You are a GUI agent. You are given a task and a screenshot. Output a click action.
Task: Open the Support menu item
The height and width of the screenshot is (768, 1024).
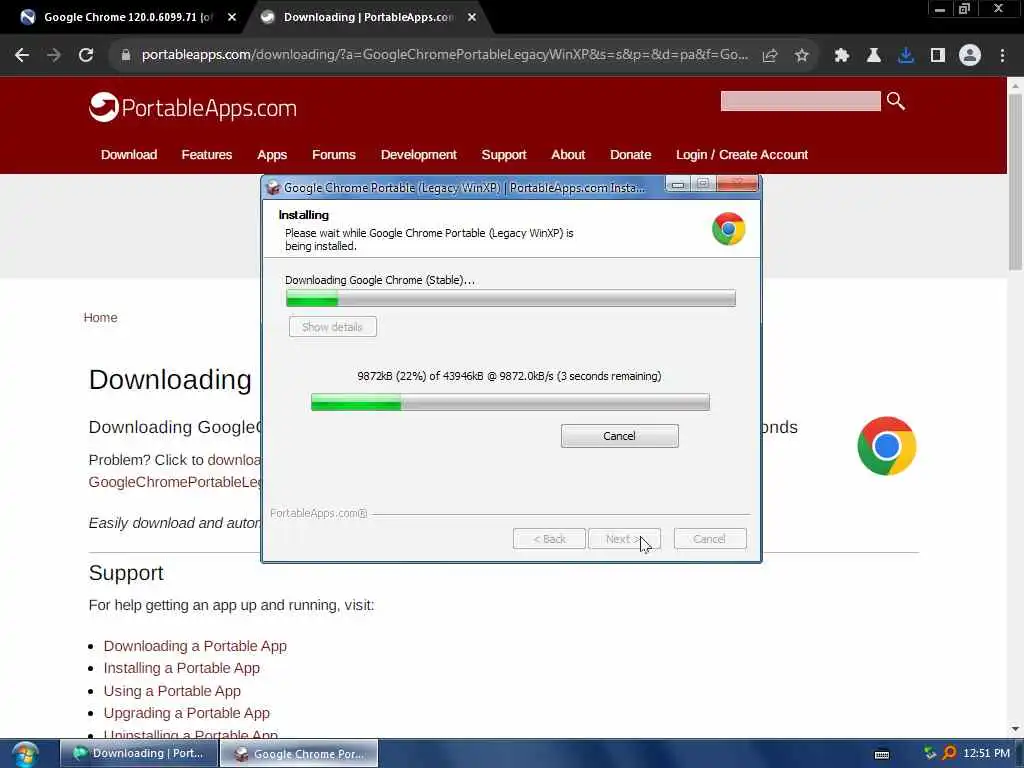point(504,155)
